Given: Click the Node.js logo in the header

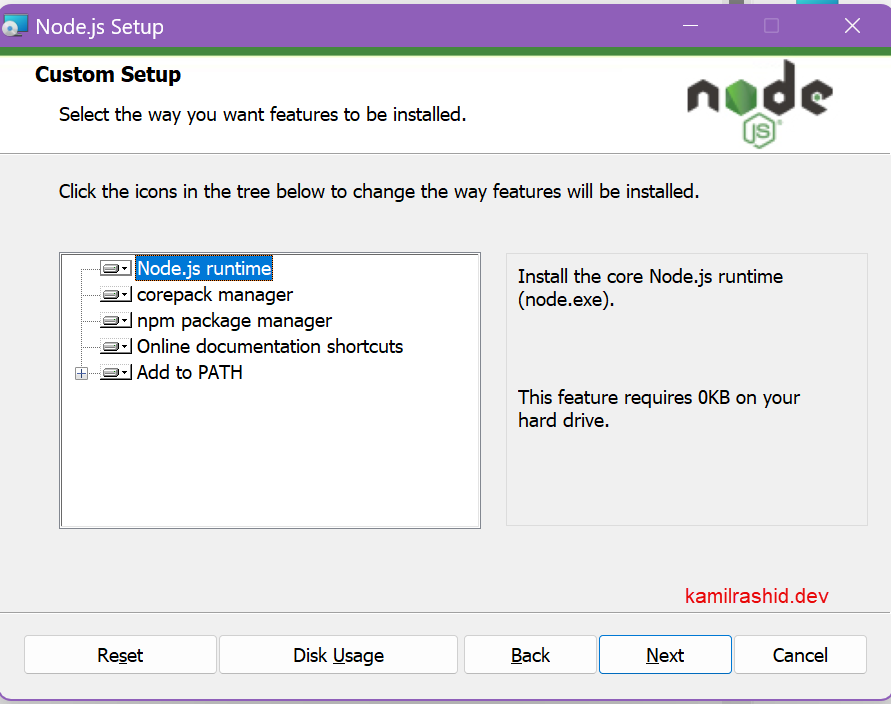Looking at the screenshot, I should pyautogui.click(x=758, y=98).
